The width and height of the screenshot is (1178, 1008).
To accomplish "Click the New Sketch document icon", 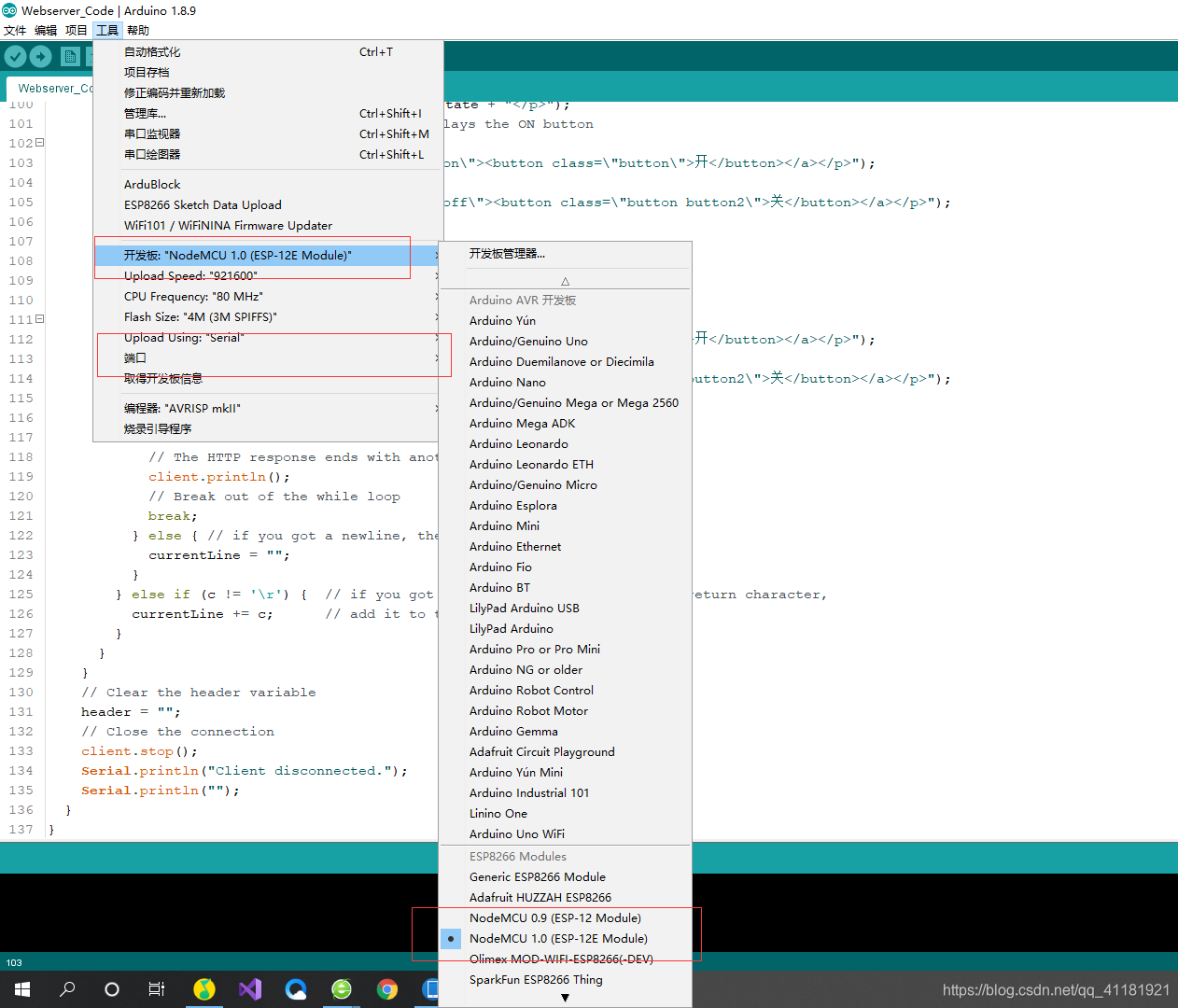I will [x=70, y=56].
